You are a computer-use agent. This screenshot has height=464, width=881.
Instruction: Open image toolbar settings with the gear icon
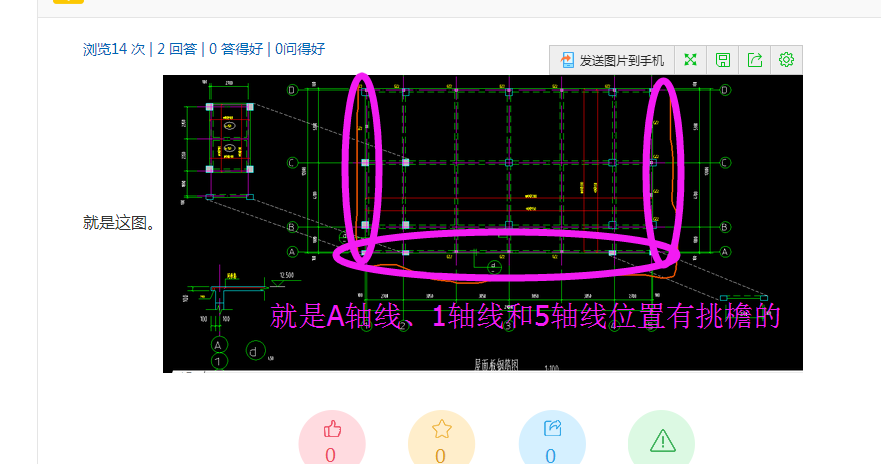(786, 60)
